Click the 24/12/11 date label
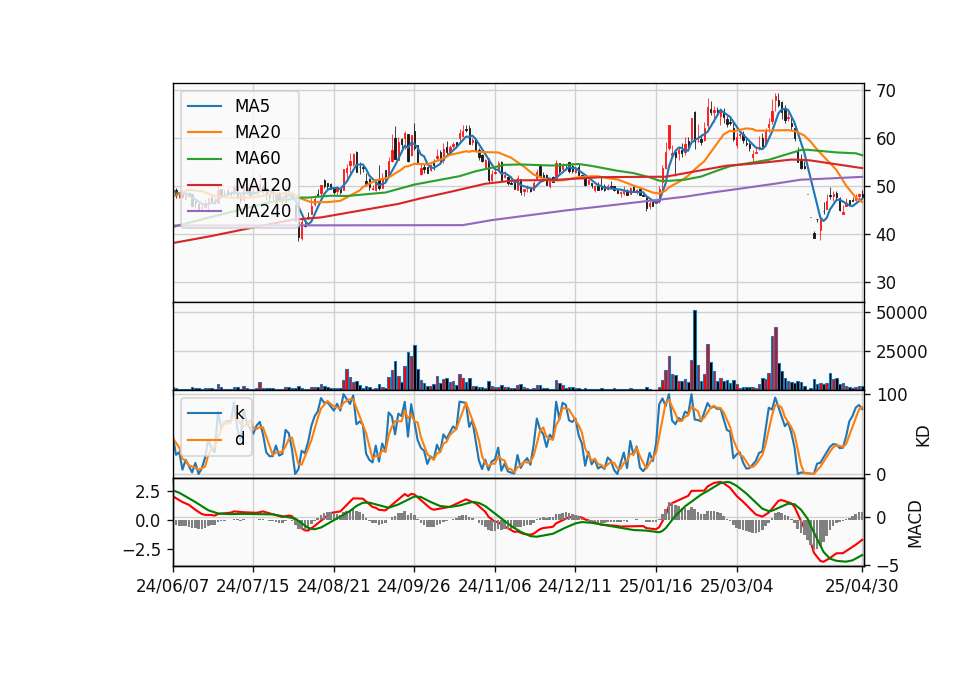This screenshot has height=690, width=960. coord(575,586)
